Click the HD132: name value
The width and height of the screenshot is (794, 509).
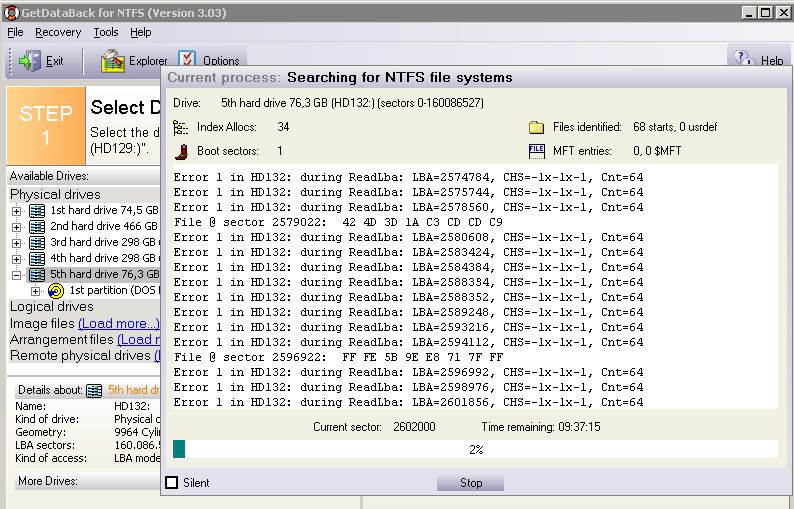tap(132, 406)
